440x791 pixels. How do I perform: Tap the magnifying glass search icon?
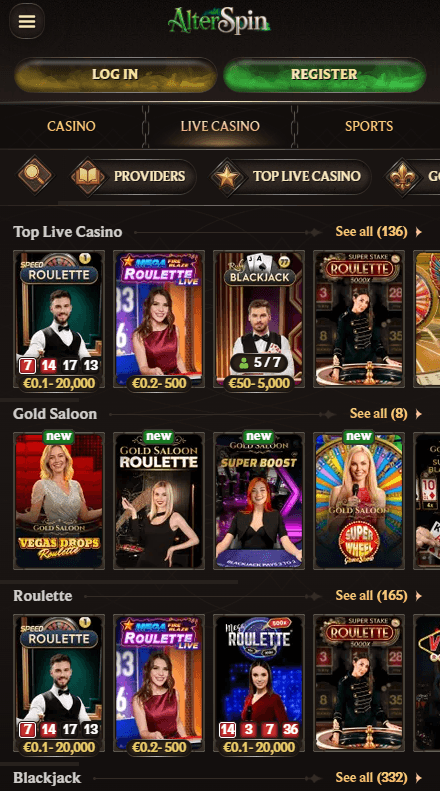click(35, 176)
